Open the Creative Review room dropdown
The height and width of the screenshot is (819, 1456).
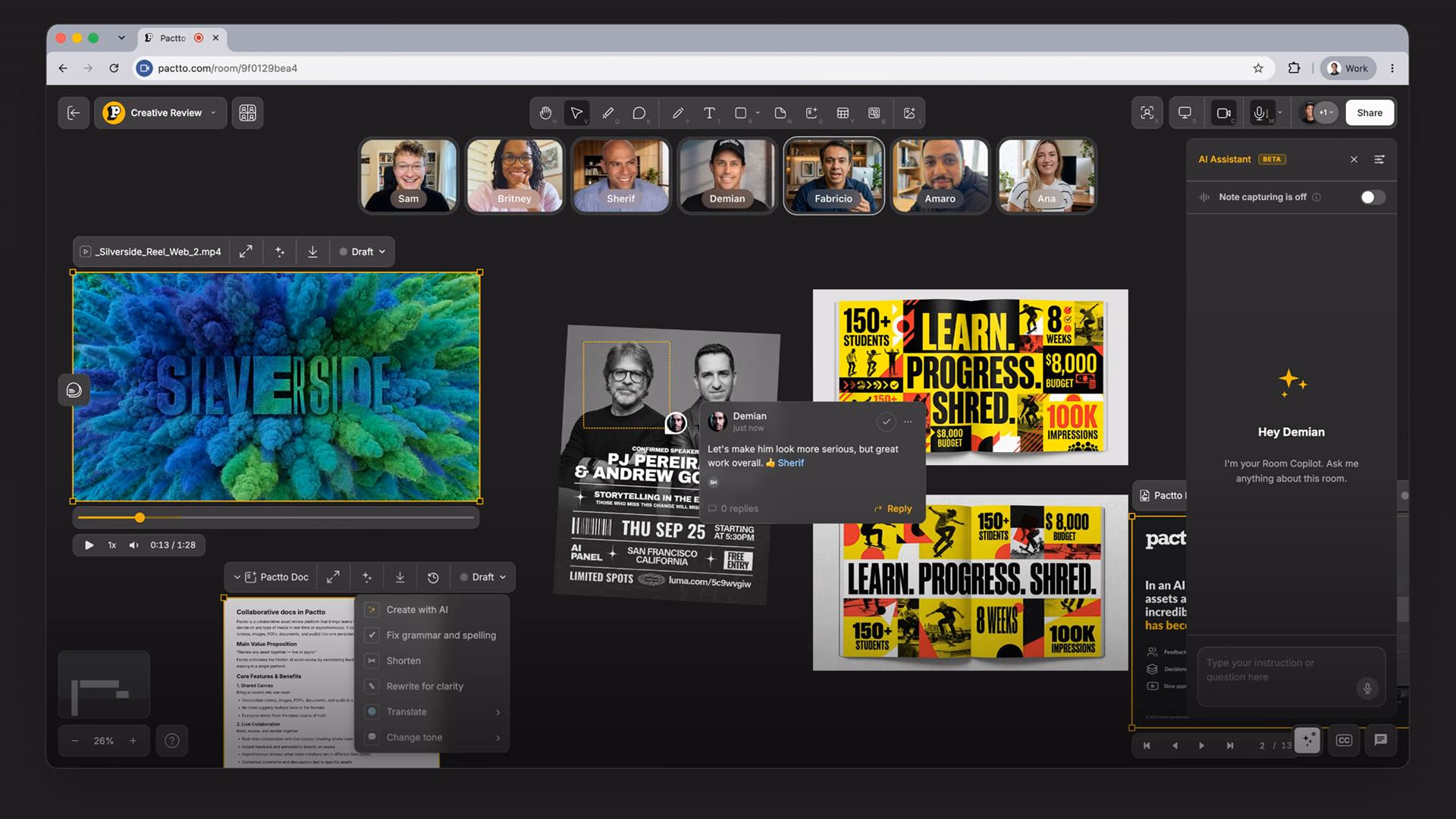pos(160,113)
